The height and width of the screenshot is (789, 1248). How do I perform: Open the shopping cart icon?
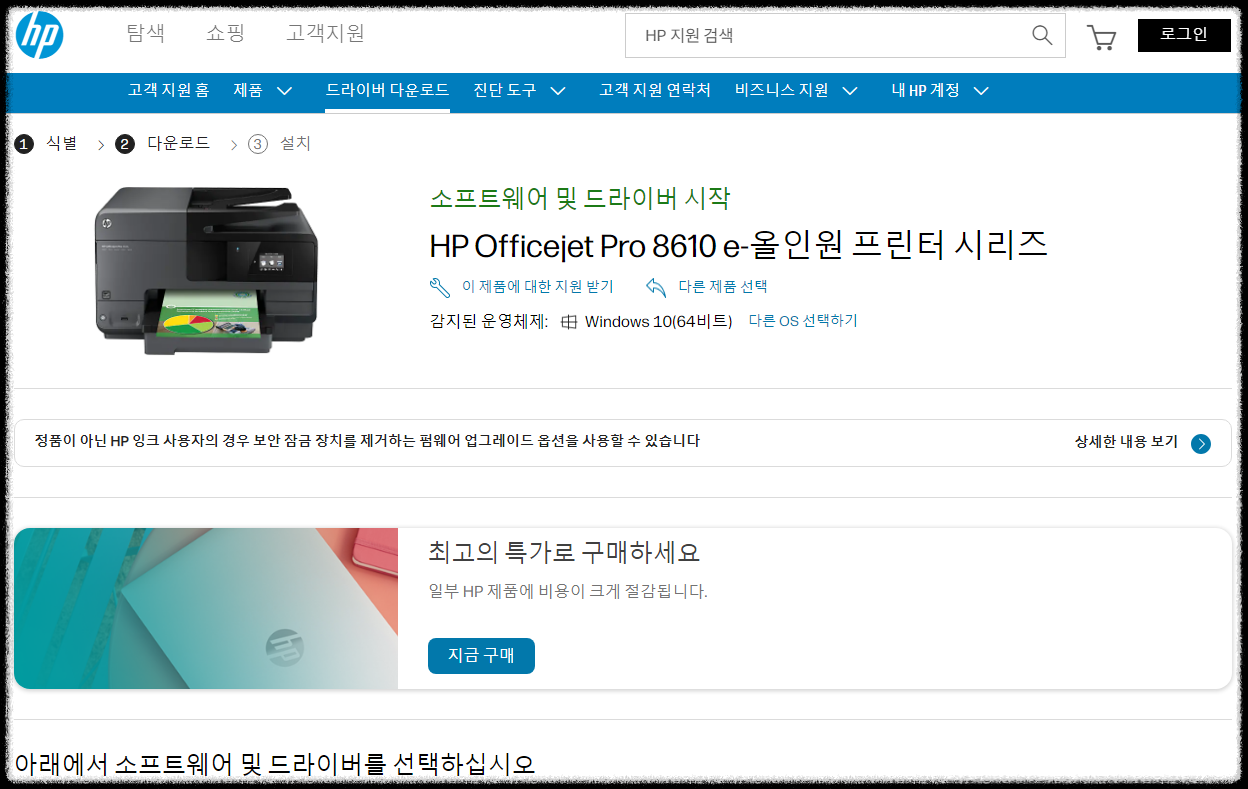1102,36
